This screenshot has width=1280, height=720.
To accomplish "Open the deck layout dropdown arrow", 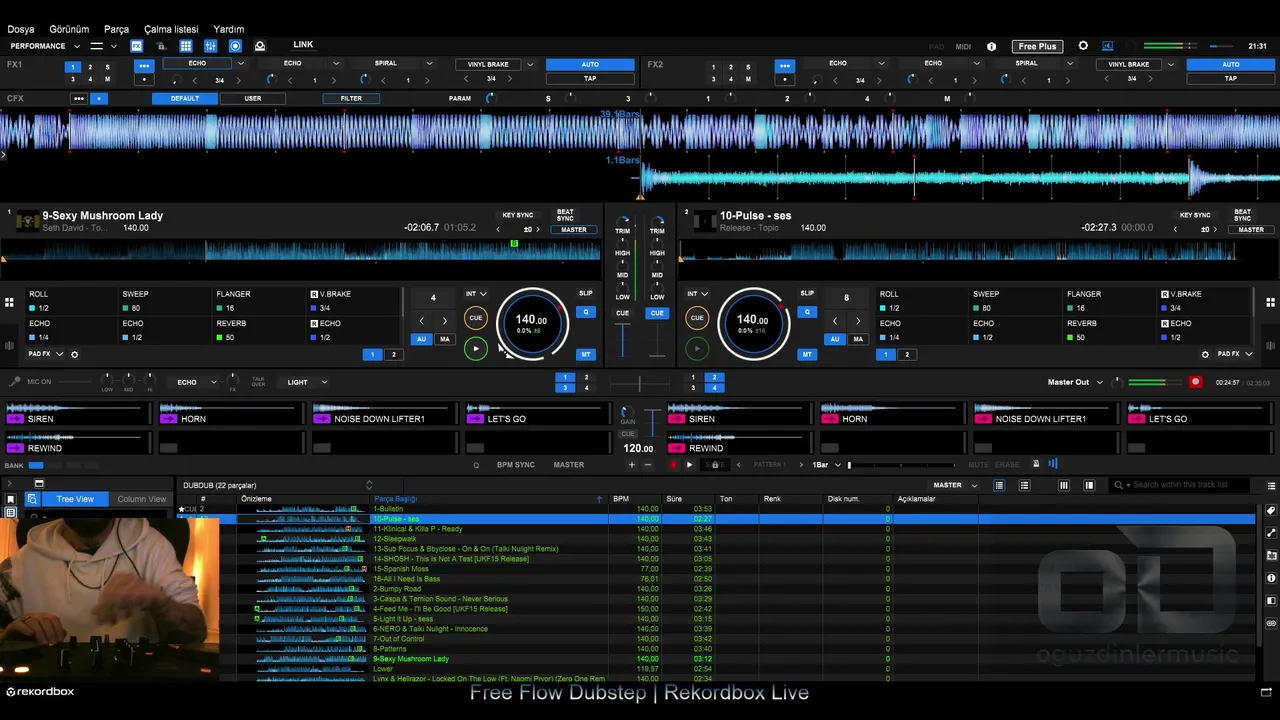I will 113,46.
